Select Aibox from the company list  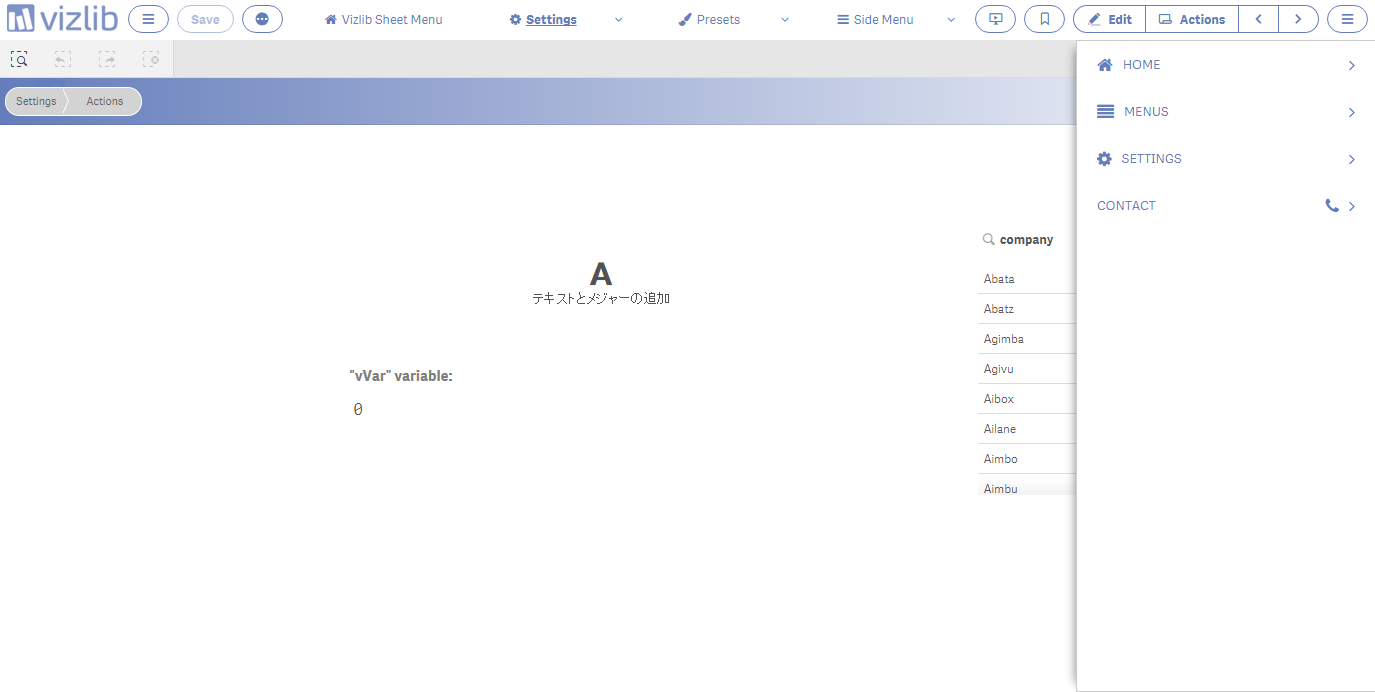(x=998, y=398)
